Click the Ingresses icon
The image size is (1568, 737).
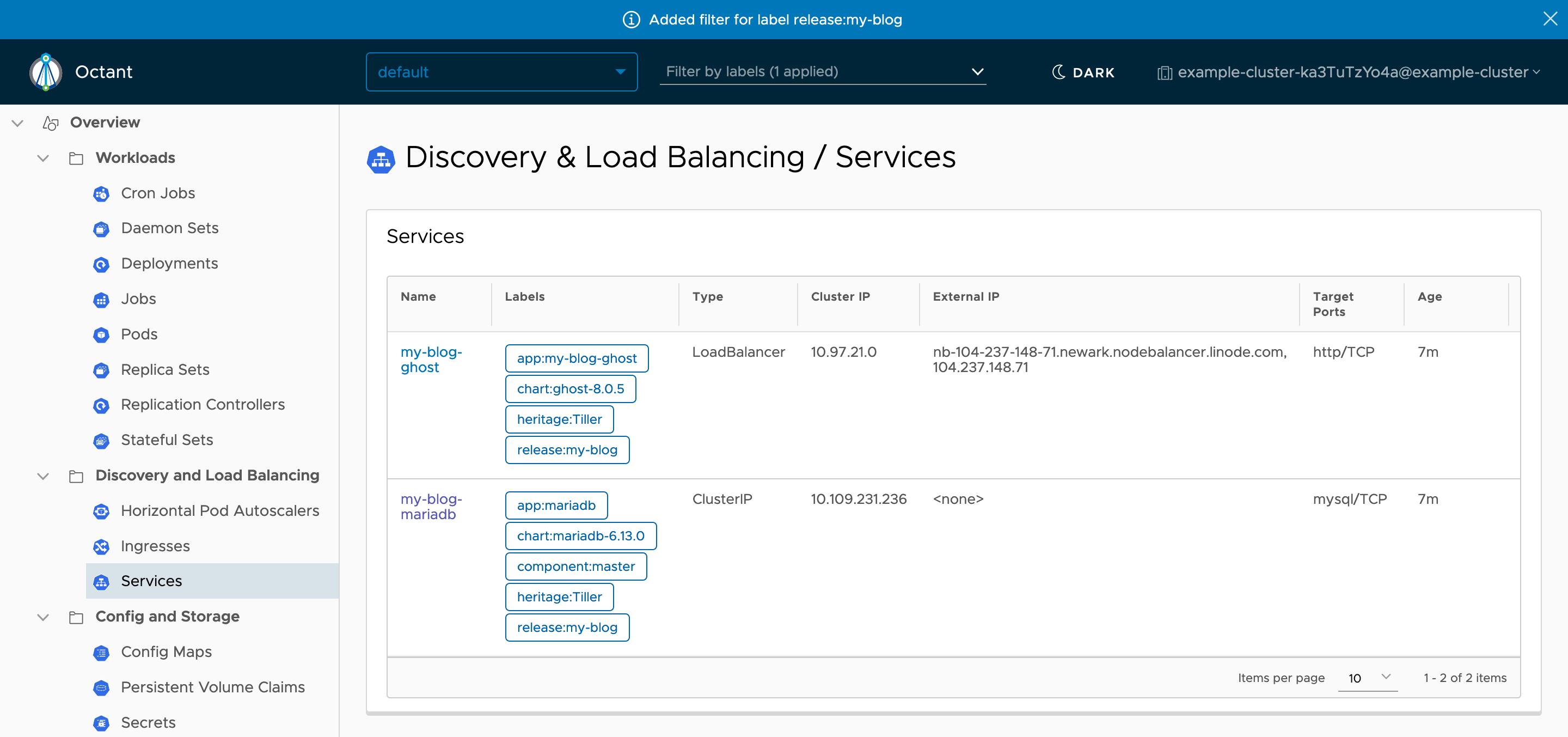(x=101, y=546)
